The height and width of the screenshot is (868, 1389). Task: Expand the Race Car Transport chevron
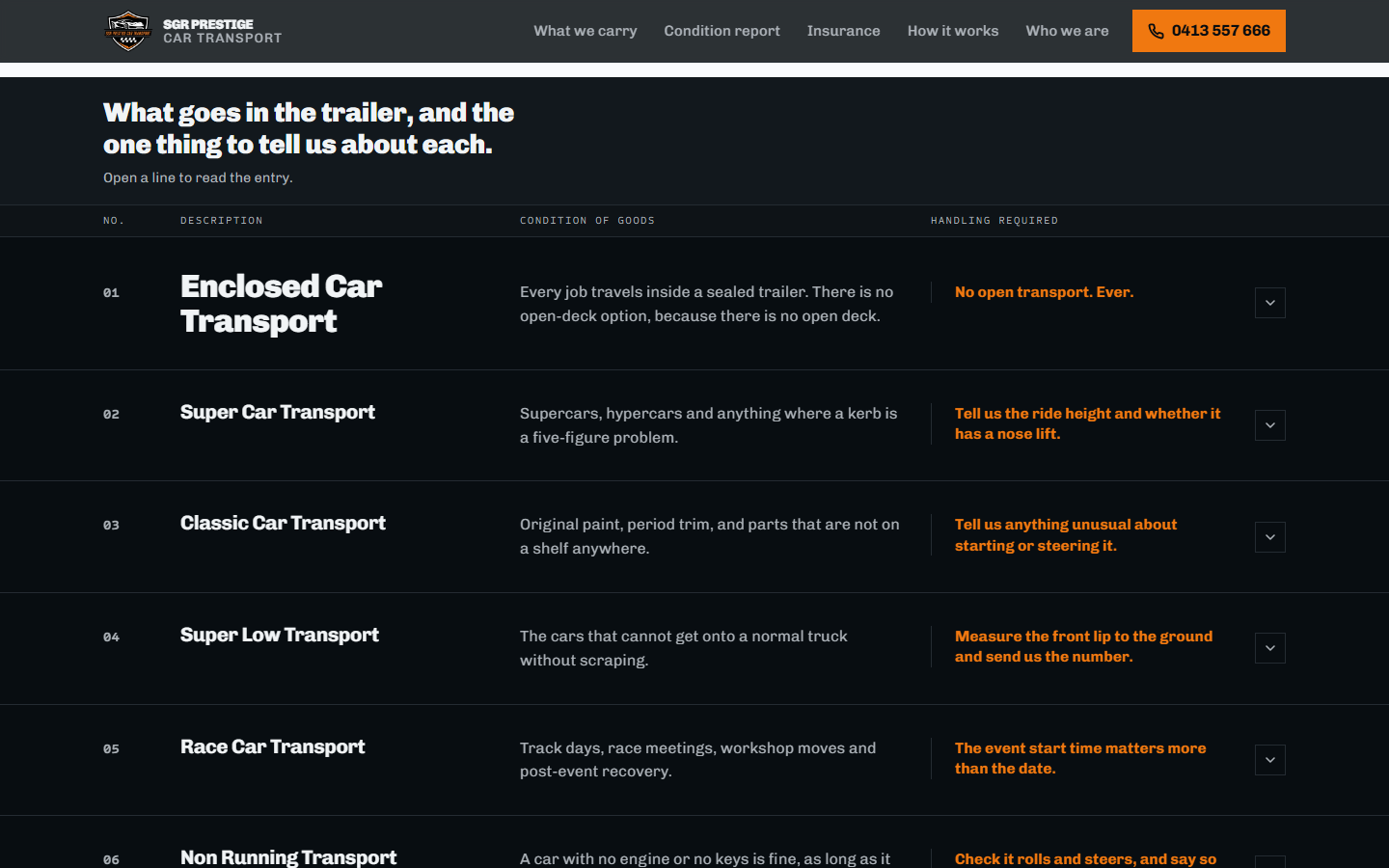tap(1270, 760)
